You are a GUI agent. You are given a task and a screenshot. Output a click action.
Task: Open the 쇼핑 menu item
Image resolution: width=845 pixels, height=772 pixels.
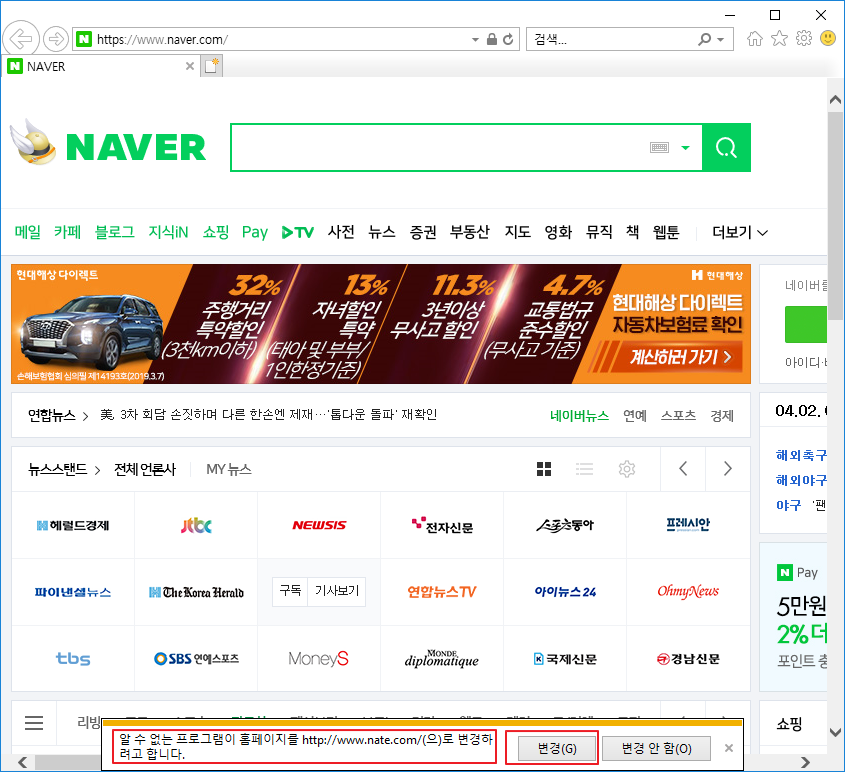tap(216, 232)
